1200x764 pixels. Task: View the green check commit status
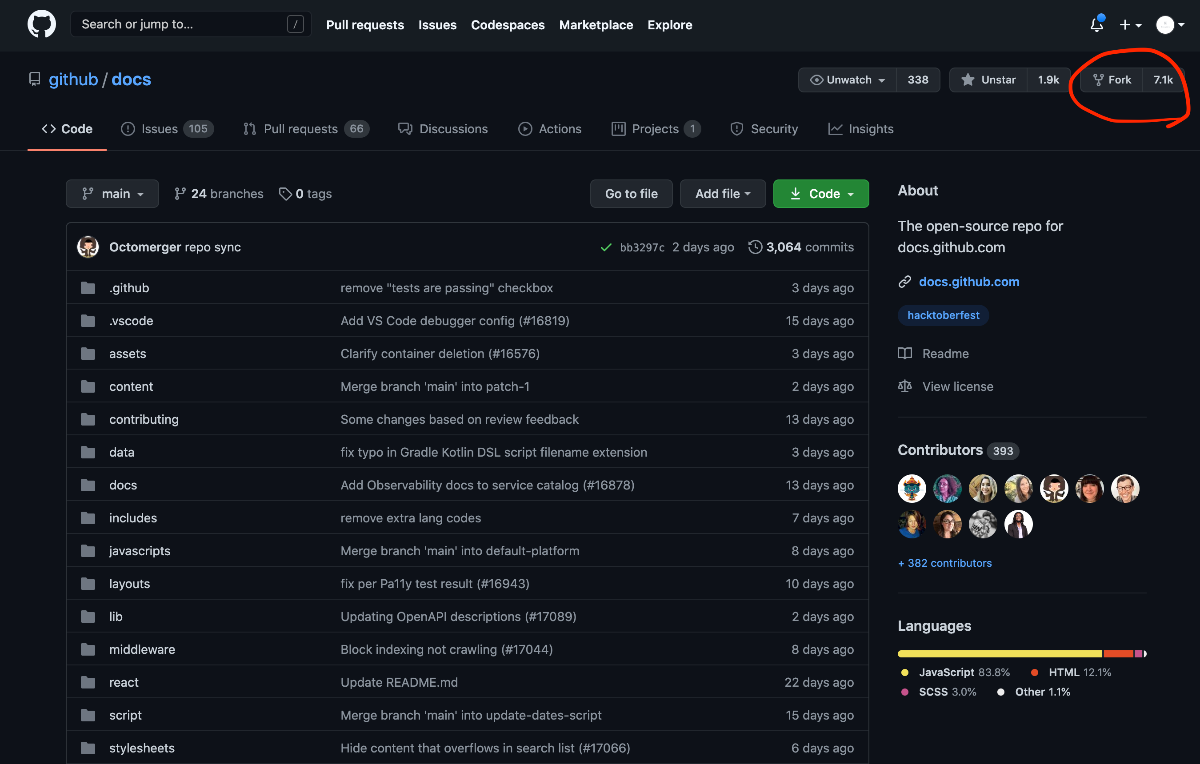[606, 247]
